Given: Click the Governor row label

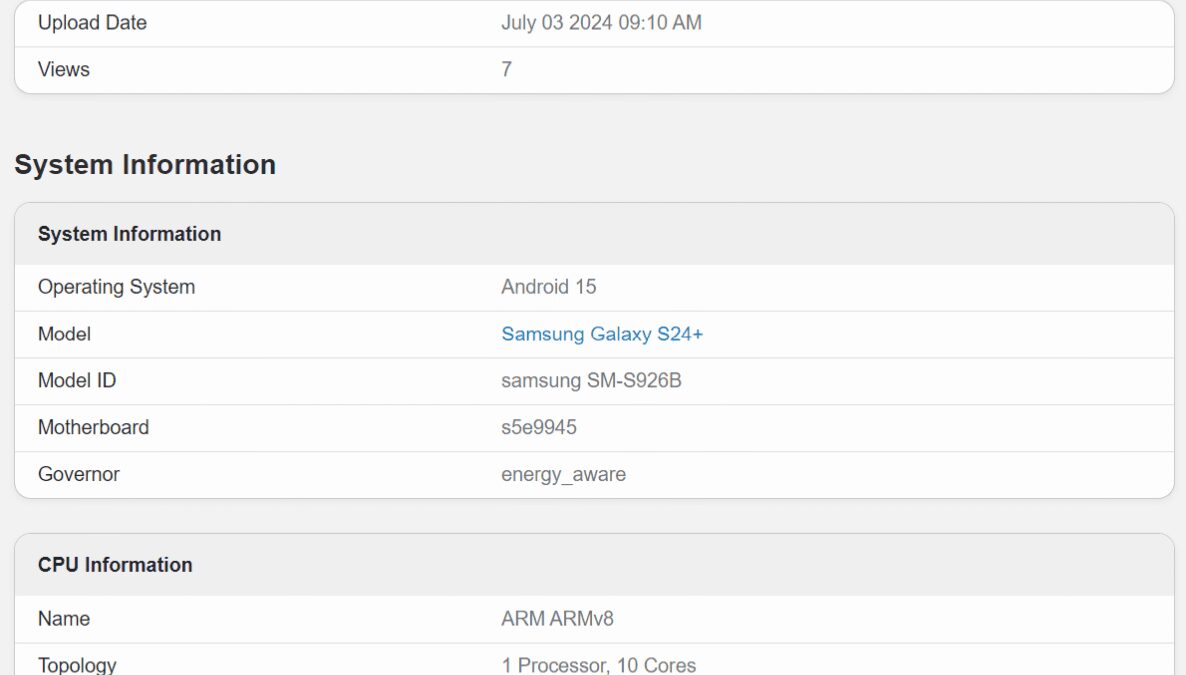Looking at the screenshot, I should (79, 475).
